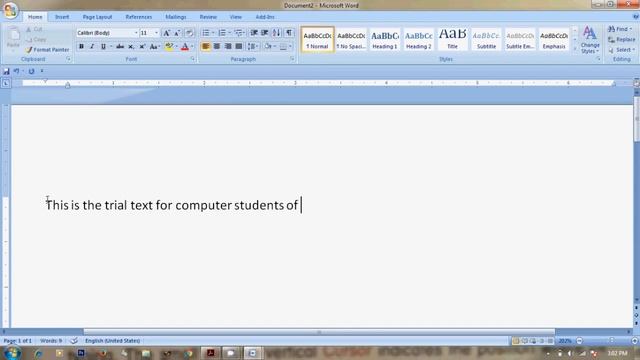Sort text with A-Z sort icon
Image resolution: width=640 pixels, height=360 pixels.
(x=277, y=33)
